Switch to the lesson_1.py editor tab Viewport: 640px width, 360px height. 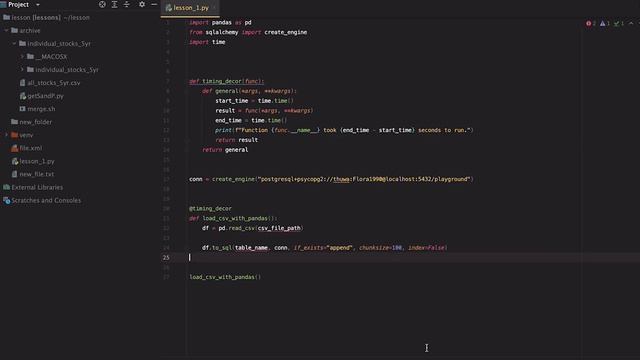[191, 8]
